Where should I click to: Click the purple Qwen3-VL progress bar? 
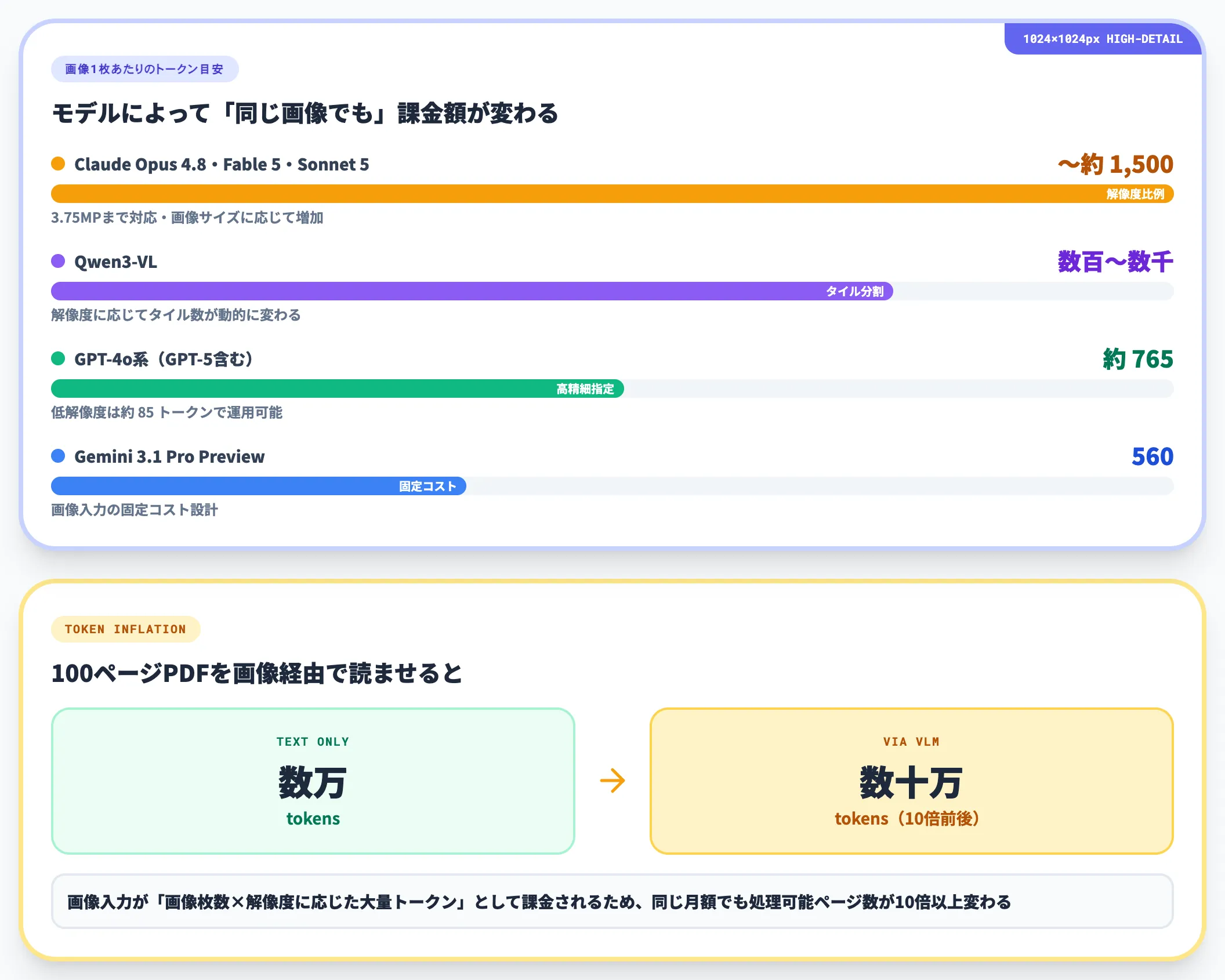472,291
